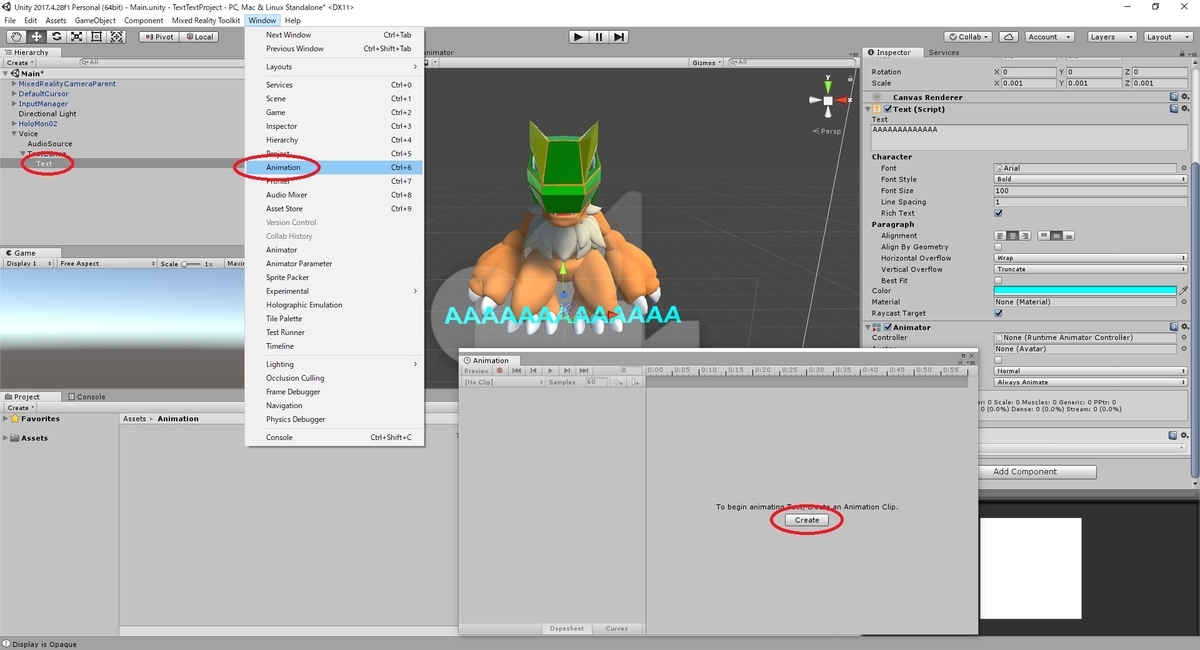Open the cyan Color swatch
Image resolution: width=1200 pixels, height=650 pixels.
(1085, 291)
